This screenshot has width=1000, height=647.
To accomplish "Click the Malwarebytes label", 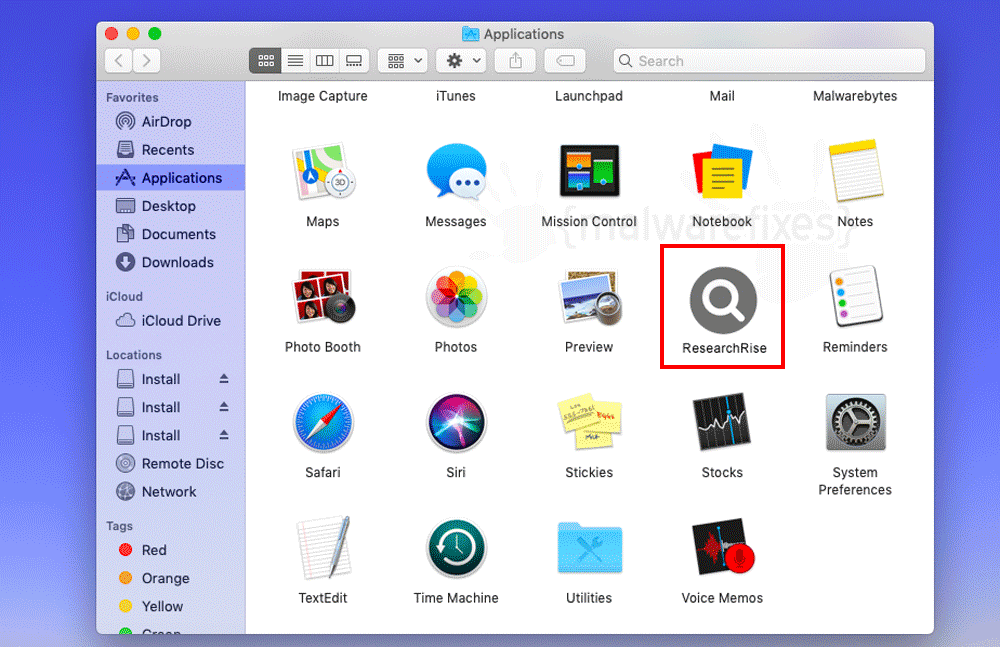I will (855, 96).
